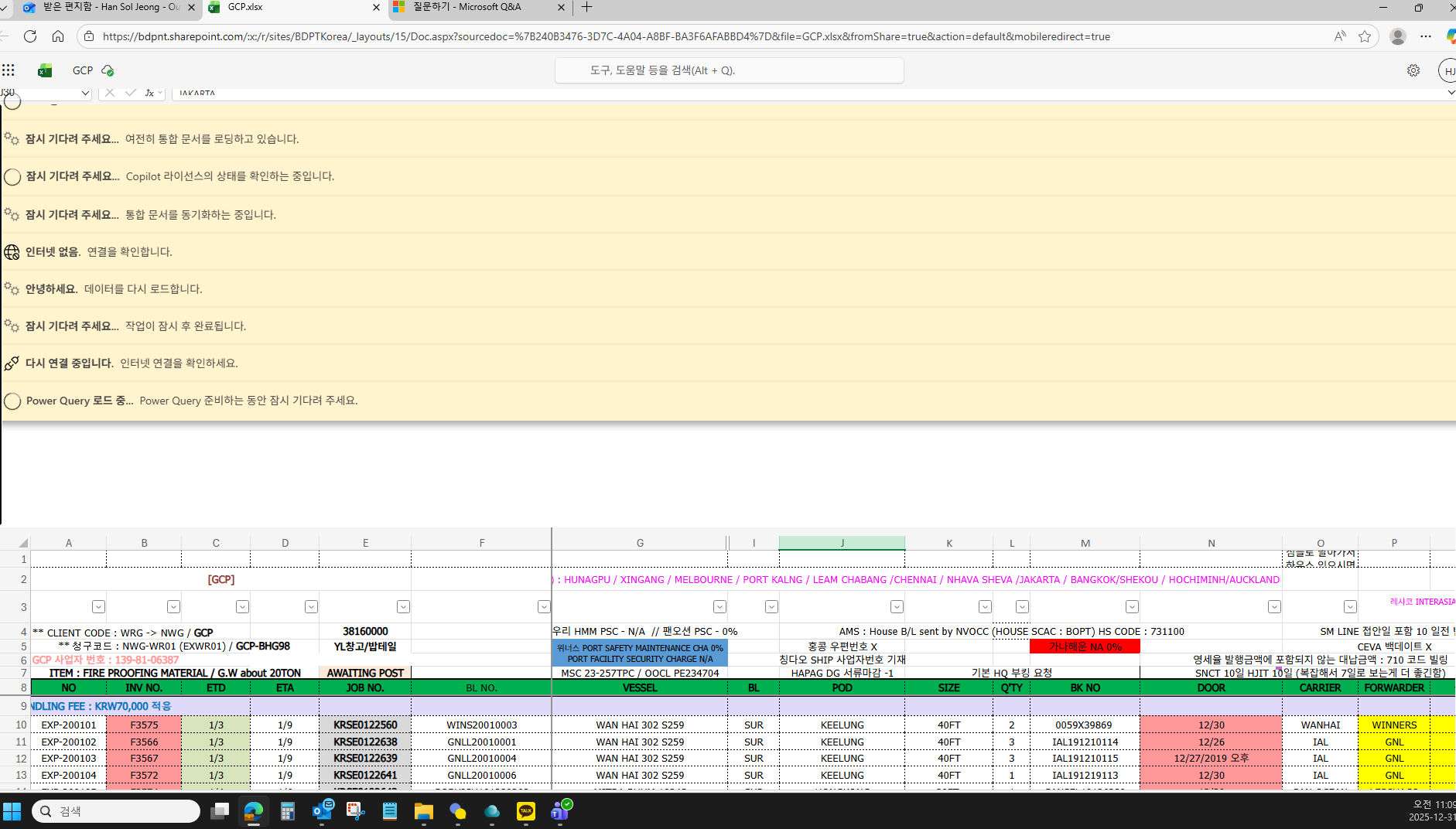Go to the browser home page
Viewport: 1456px width, 829px height.
pos(58,36)
